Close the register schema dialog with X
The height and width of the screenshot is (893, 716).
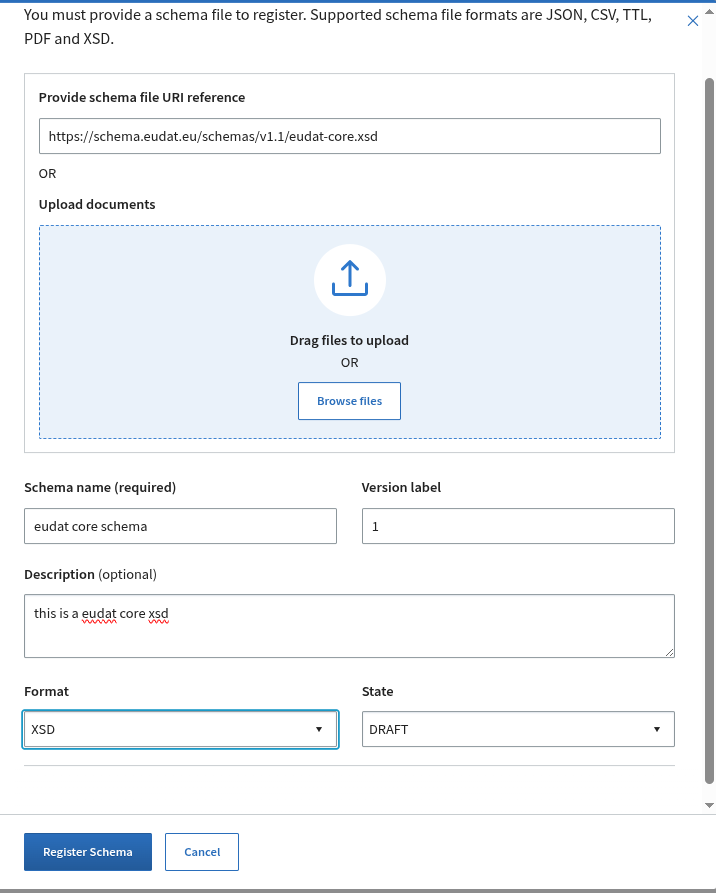693,21
